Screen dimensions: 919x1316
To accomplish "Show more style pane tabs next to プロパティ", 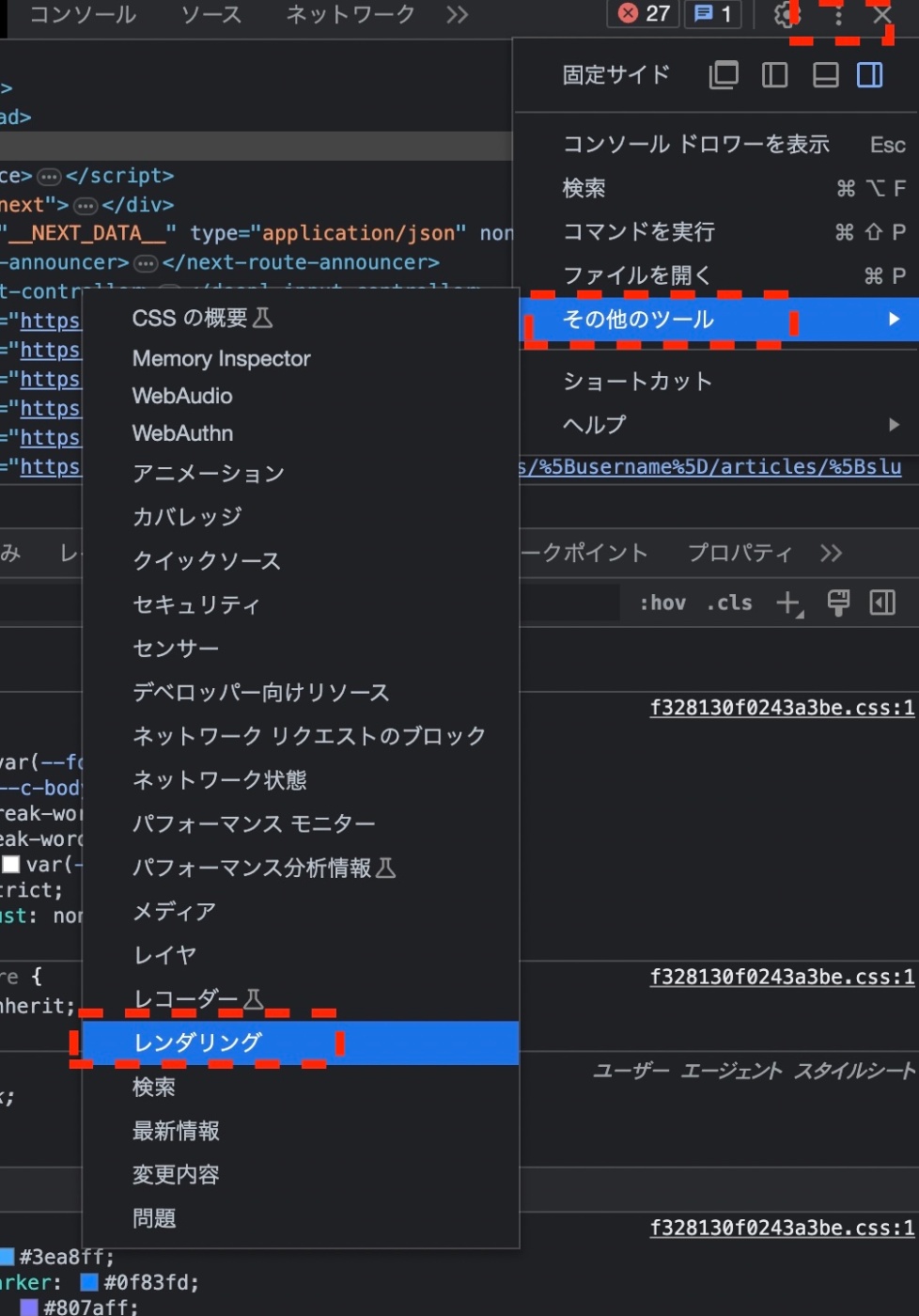I will [831, 553].
